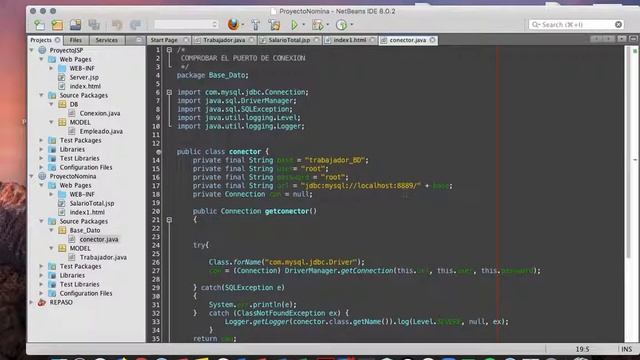Expand the REPASO project node
Image resolution: width=640 pixels, height=360 pixels.
coord(32,302)
